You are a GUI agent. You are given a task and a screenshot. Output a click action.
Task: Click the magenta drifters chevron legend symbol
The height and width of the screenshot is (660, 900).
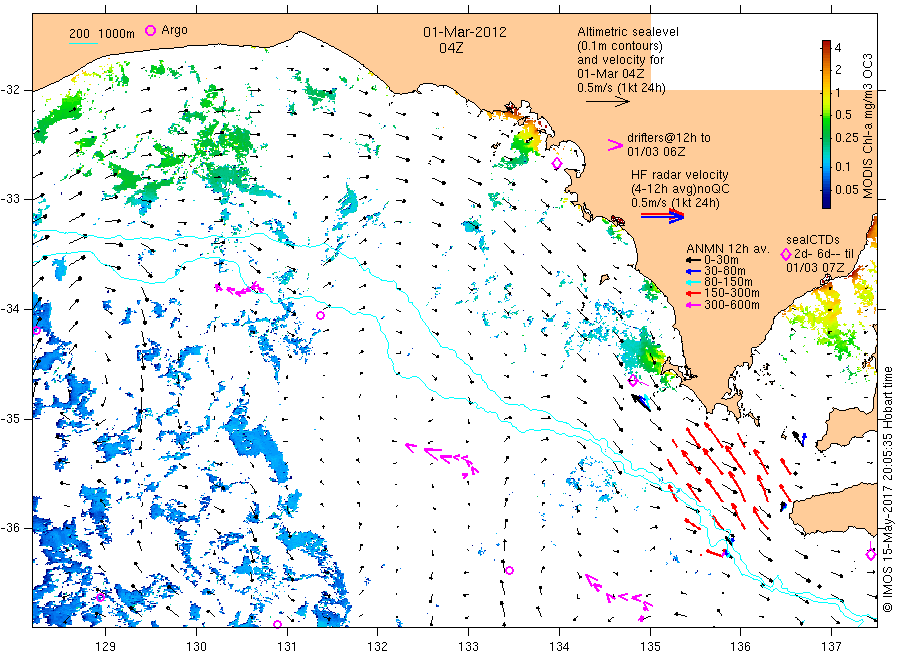615,145
